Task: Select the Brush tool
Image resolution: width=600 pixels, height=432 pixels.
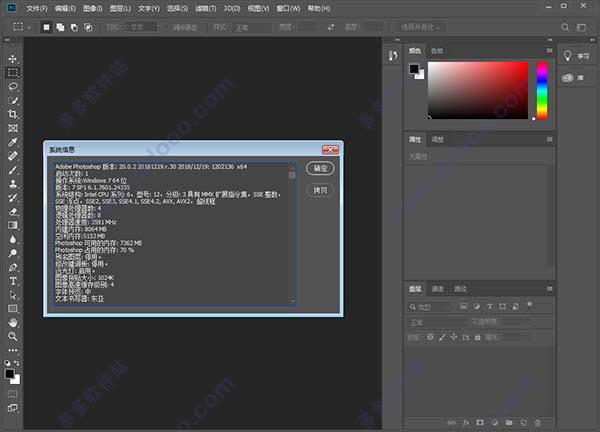Action: coord(13,170)
